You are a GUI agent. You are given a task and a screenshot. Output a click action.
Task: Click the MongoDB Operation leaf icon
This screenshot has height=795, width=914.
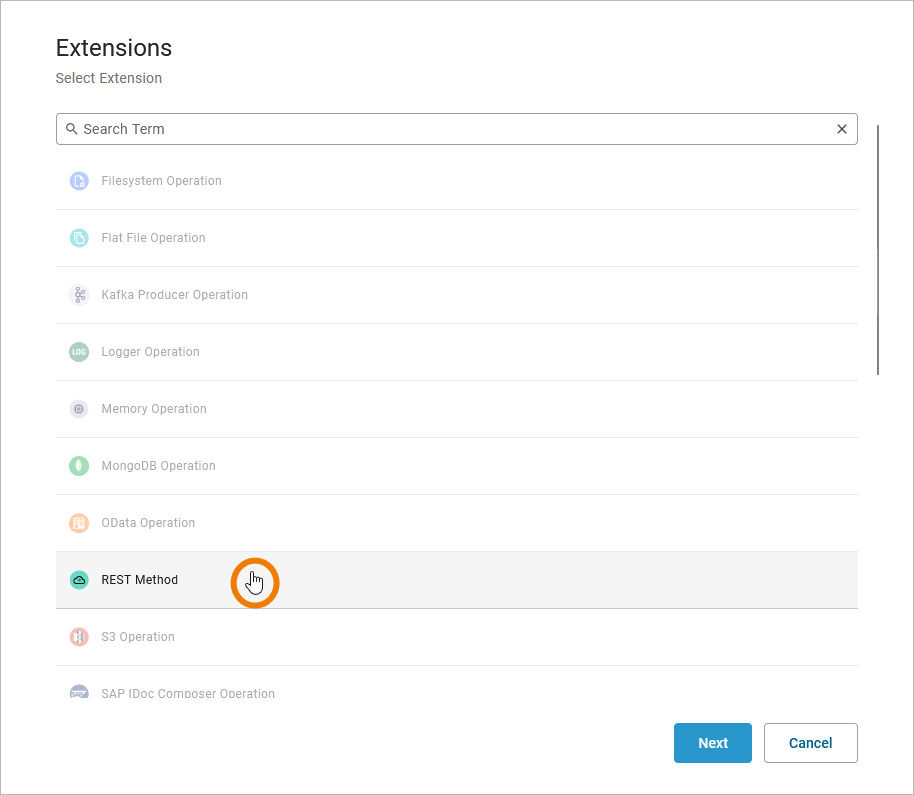click(79, 466)
